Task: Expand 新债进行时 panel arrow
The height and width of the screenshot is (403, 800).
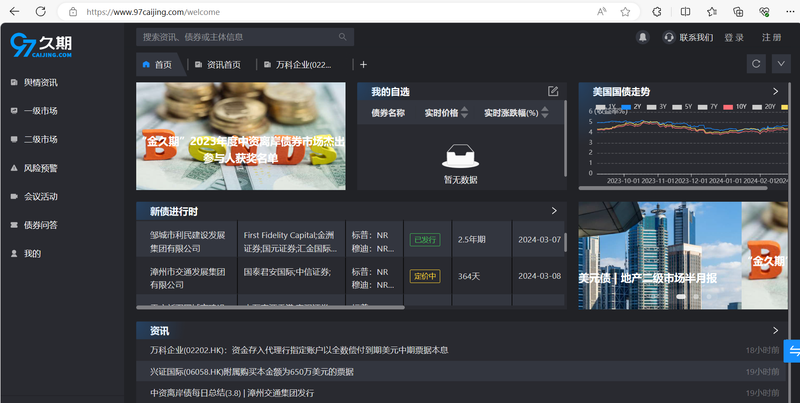Action: pyautogui.click(x=554, y=211)
